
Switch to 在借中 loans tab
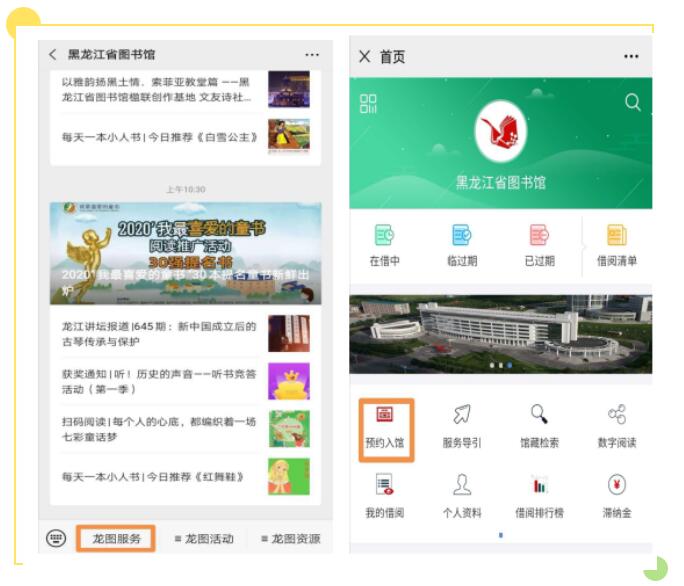pyautogui.click(x=384, y=245)
